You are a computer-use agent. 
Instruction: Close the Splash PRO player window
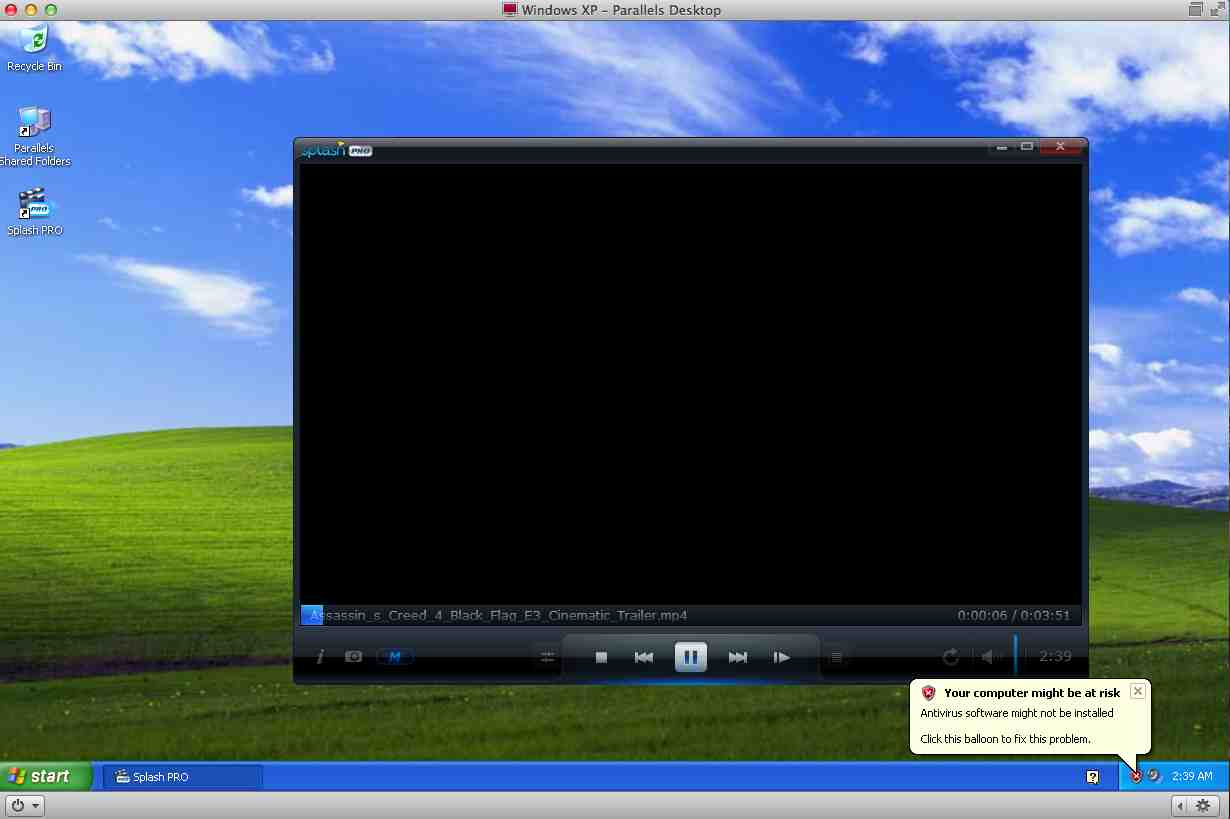click(1060, 148)
